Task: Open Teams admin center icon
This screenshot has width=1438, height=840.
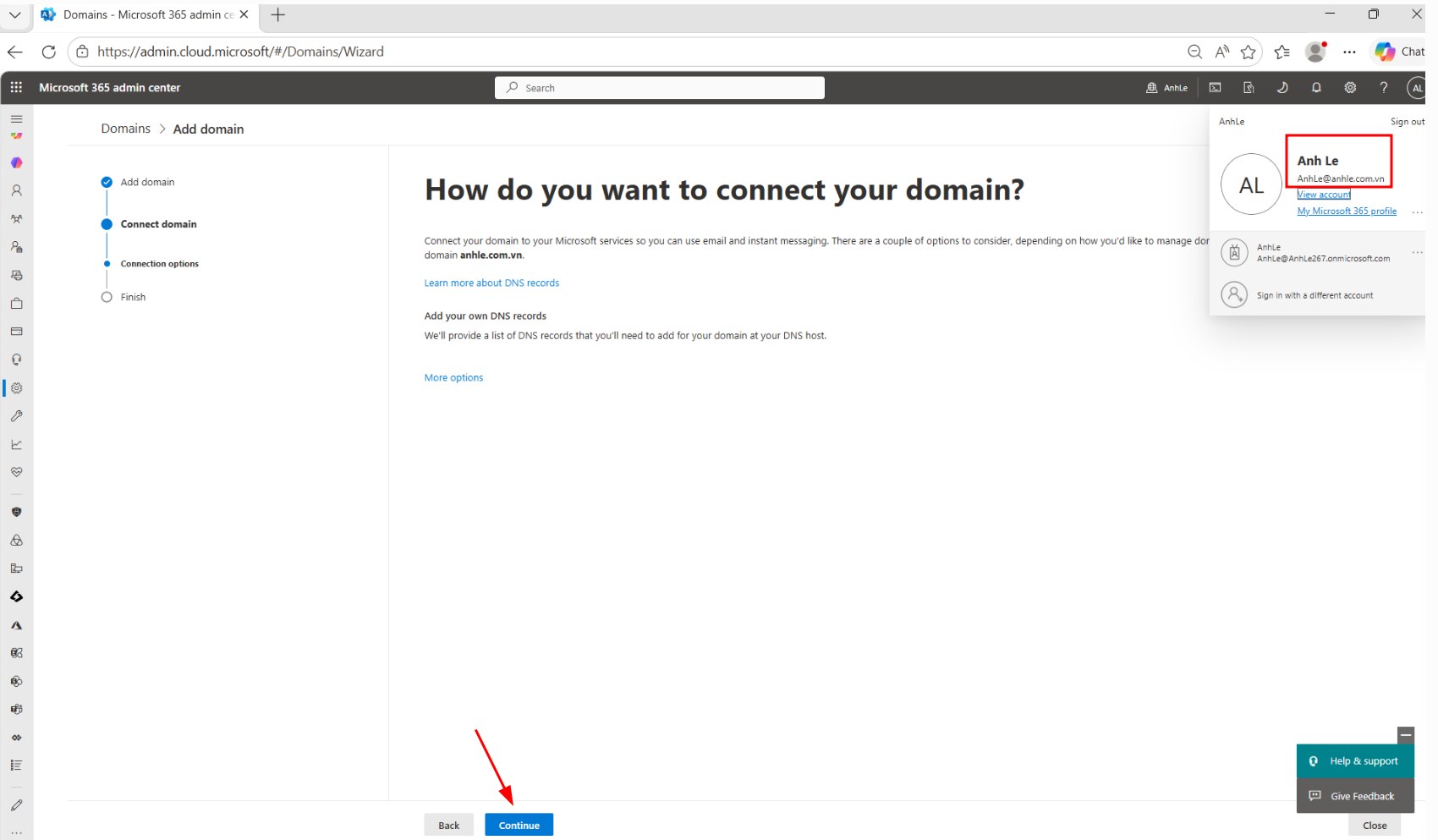Action: click(x=16, y=709)
